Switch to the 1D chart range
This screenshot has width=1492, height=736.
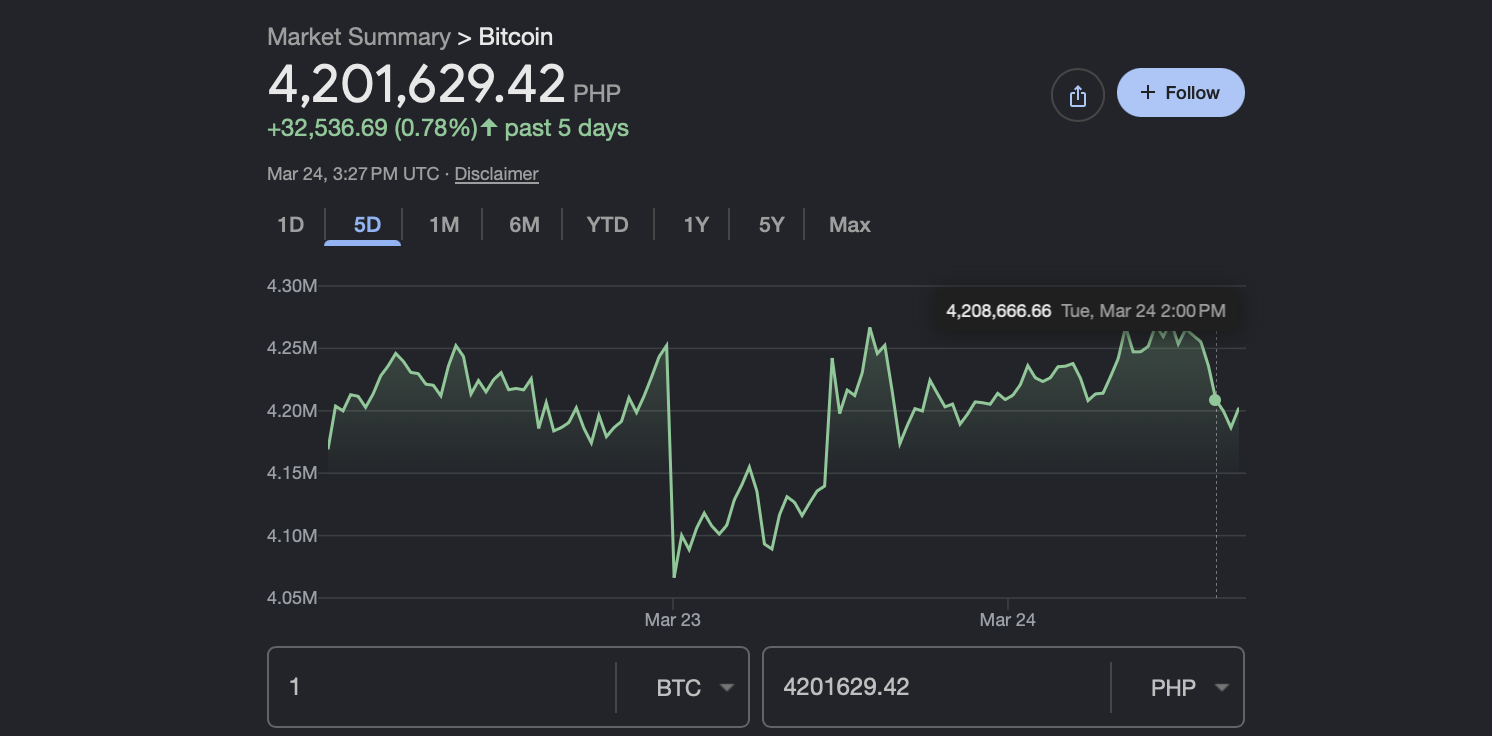(289, 224)
